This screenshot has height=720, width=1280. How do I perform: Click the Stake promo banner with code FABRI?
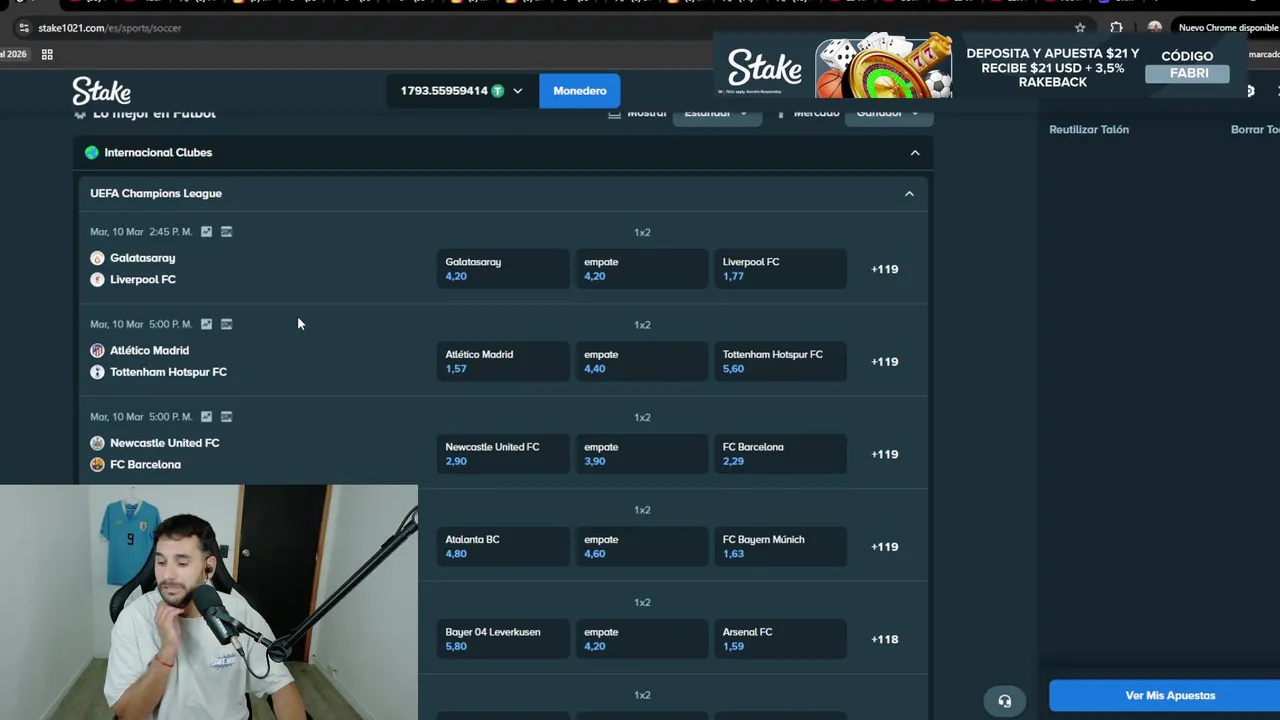pyautogui.click(x=982, y=66)
